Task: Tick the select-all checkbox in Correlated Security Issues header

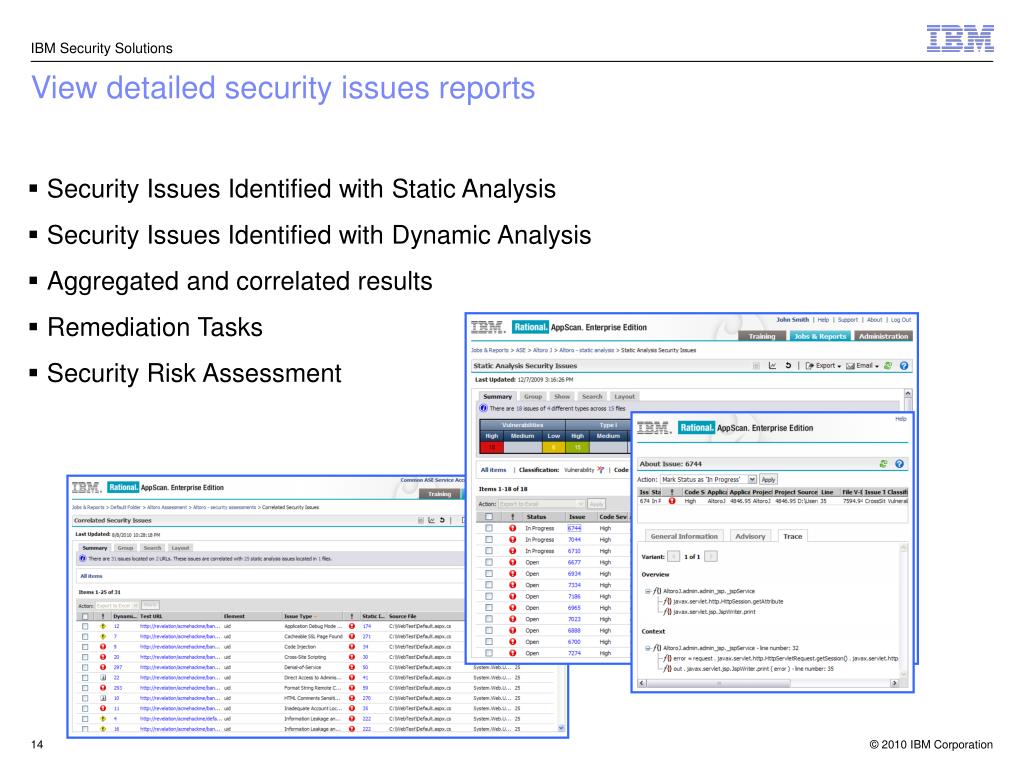Action: [84, 616]
